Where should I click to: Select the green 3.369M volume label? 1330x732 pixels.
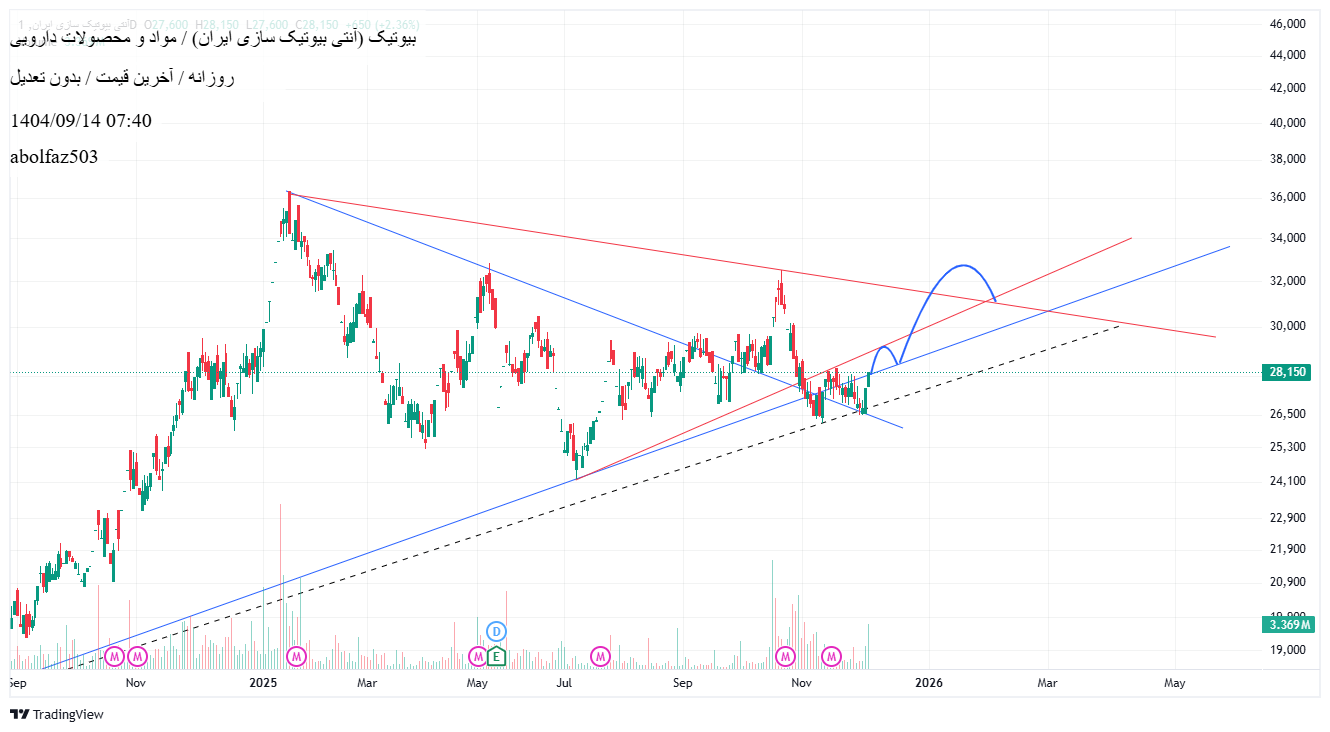[x=1289, y=622]
